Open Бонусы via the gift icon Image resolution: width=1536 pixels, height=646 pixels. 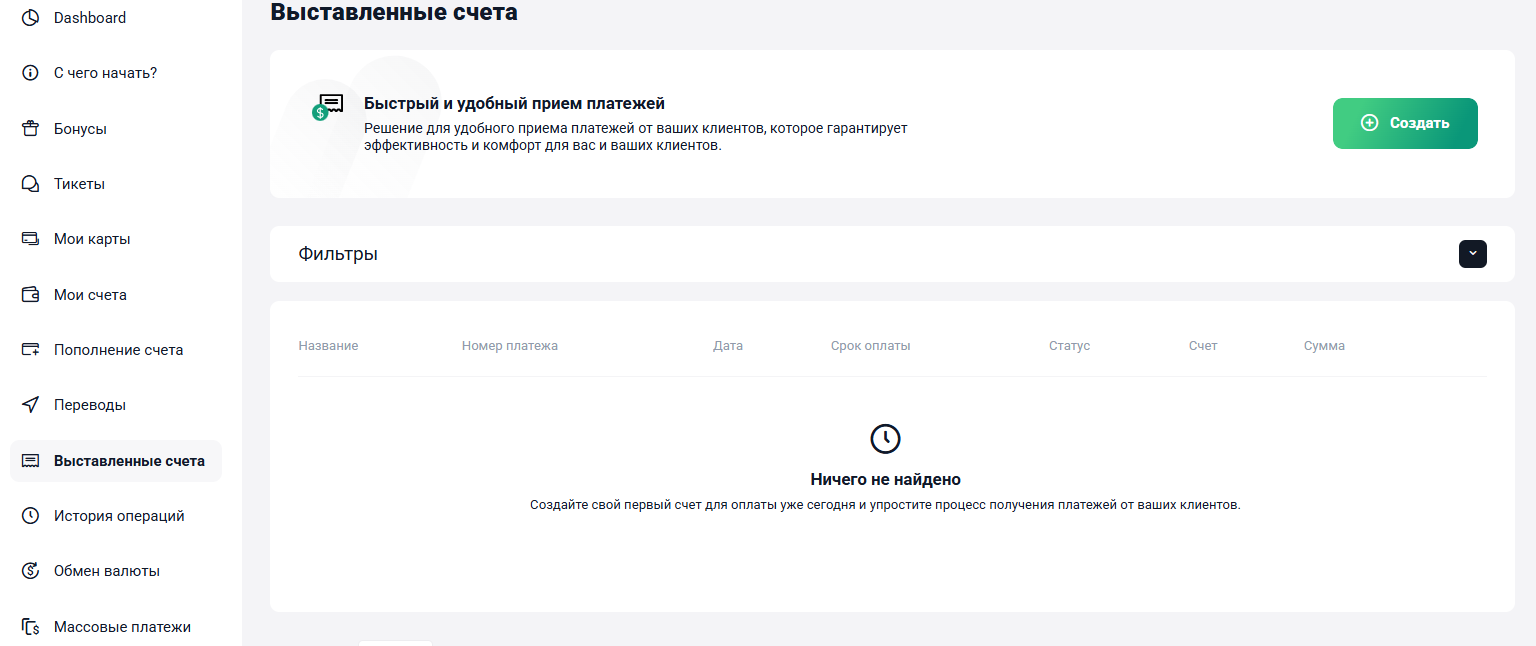pos(31,129)
